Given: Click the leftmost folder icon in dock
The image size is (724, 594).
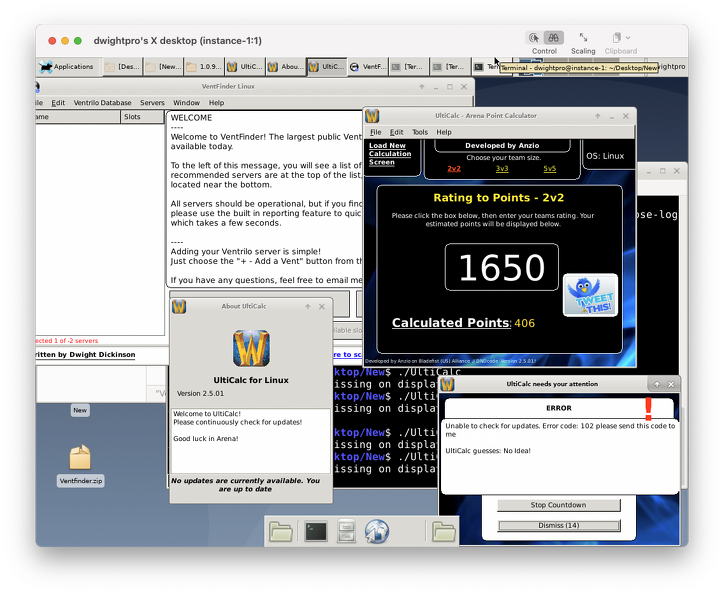Looking at the screenshot, I should (281, 531).
